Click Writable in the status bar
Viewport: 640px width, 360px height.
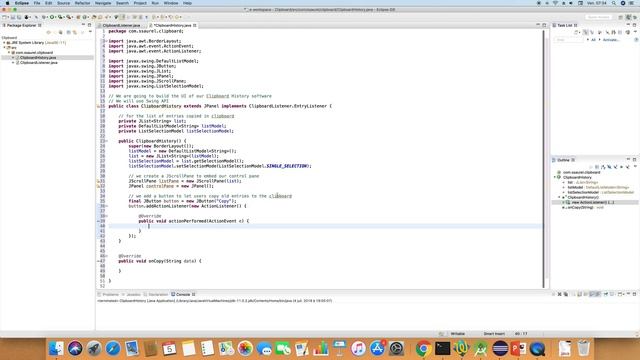(x=458, y=333)
